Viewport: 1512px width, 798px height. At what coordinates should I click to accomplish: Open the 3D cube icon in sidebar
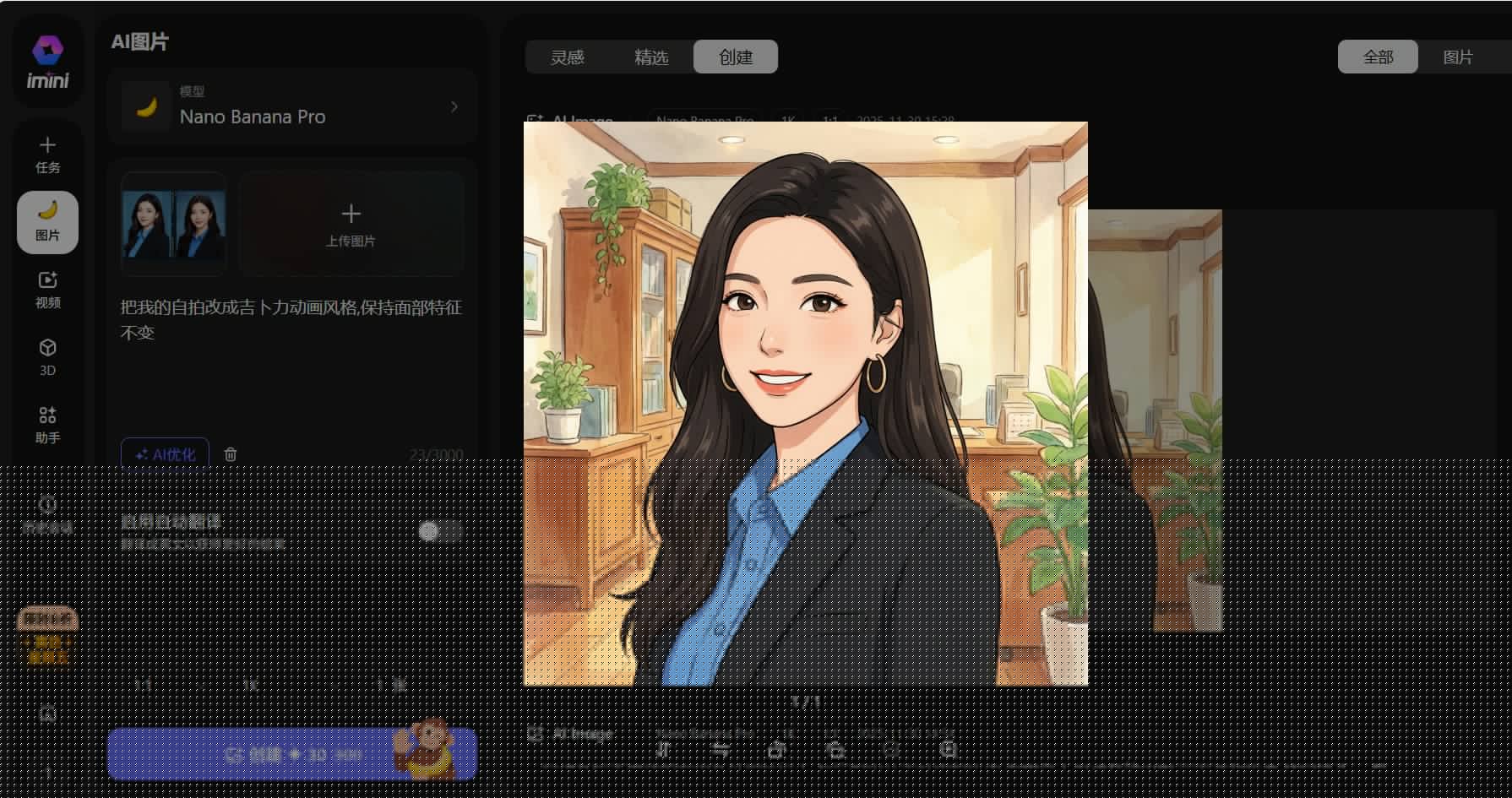(x=47, y=356)
